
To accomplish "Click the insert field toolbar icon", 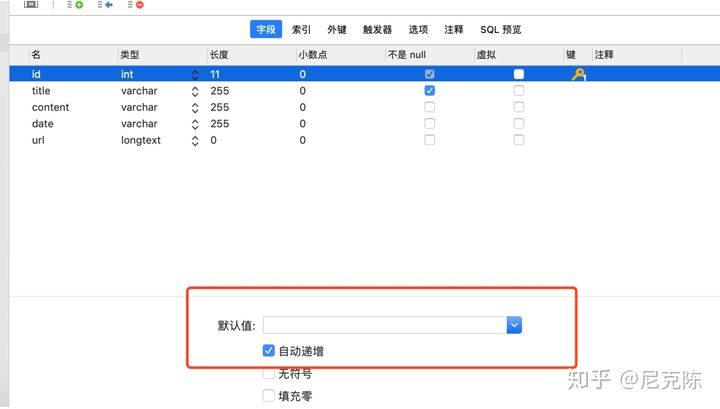I will 105,5.
